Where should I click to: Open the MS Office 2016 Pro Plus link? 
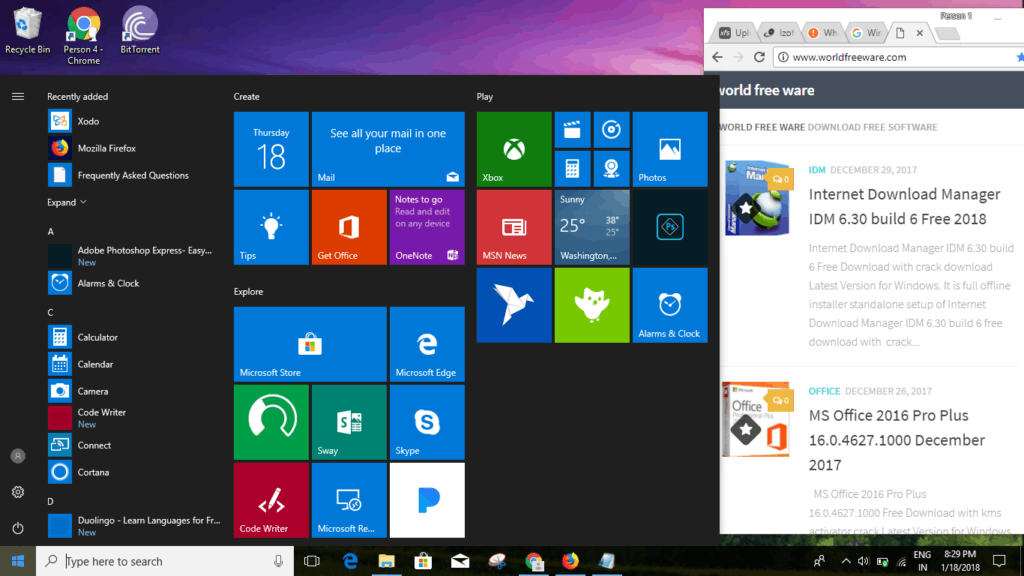(x=897, y=440)
